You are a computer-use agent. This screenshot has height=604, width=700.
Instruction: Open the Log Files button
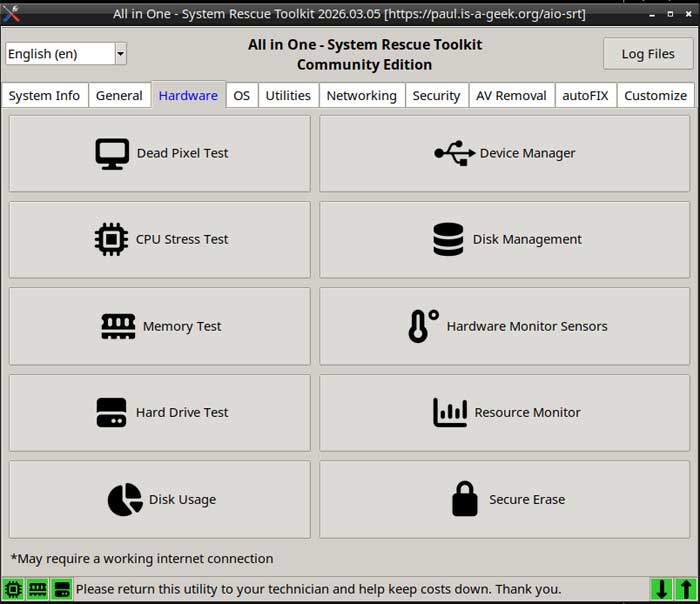pyautogui.click(x=648, y=54)
